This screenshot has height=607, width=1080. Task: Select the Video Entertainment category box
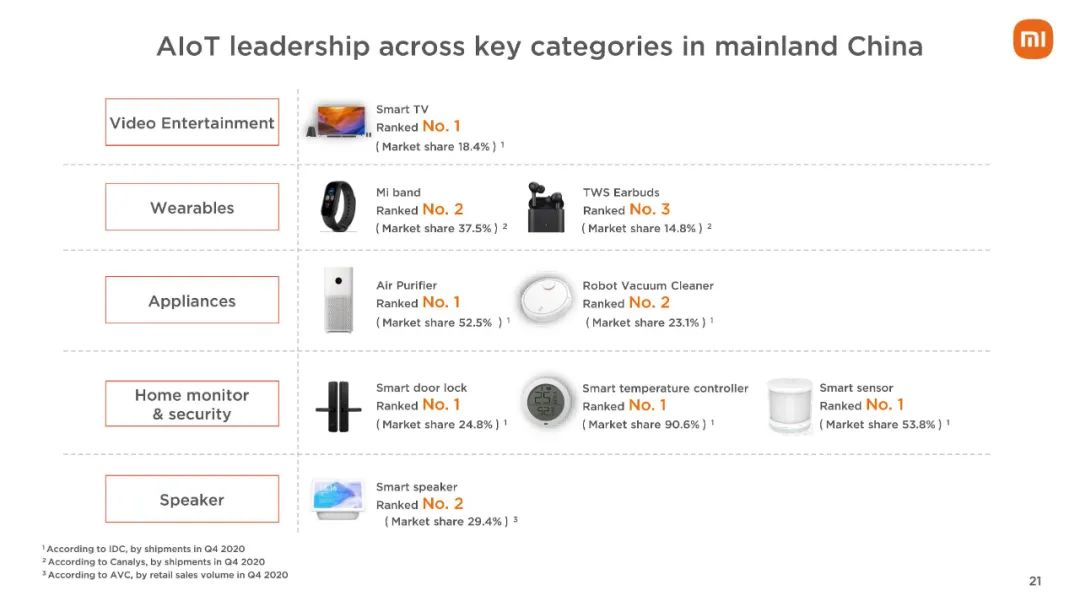192,122
